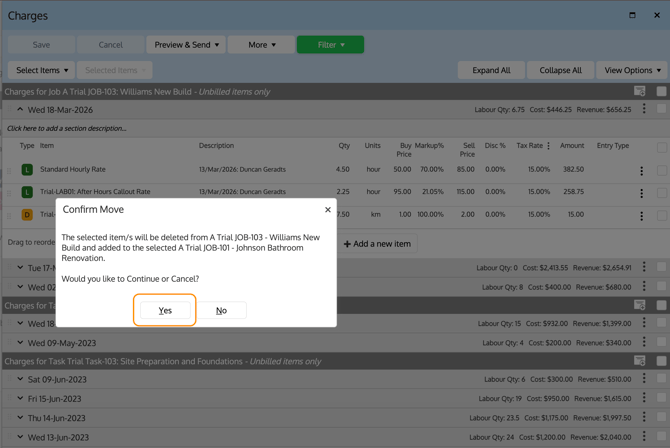This screenshot has width=670, height=448.
Task: Tick the checkbox for Standard Hourly Rate row
Action: click(x=661, y=170)
